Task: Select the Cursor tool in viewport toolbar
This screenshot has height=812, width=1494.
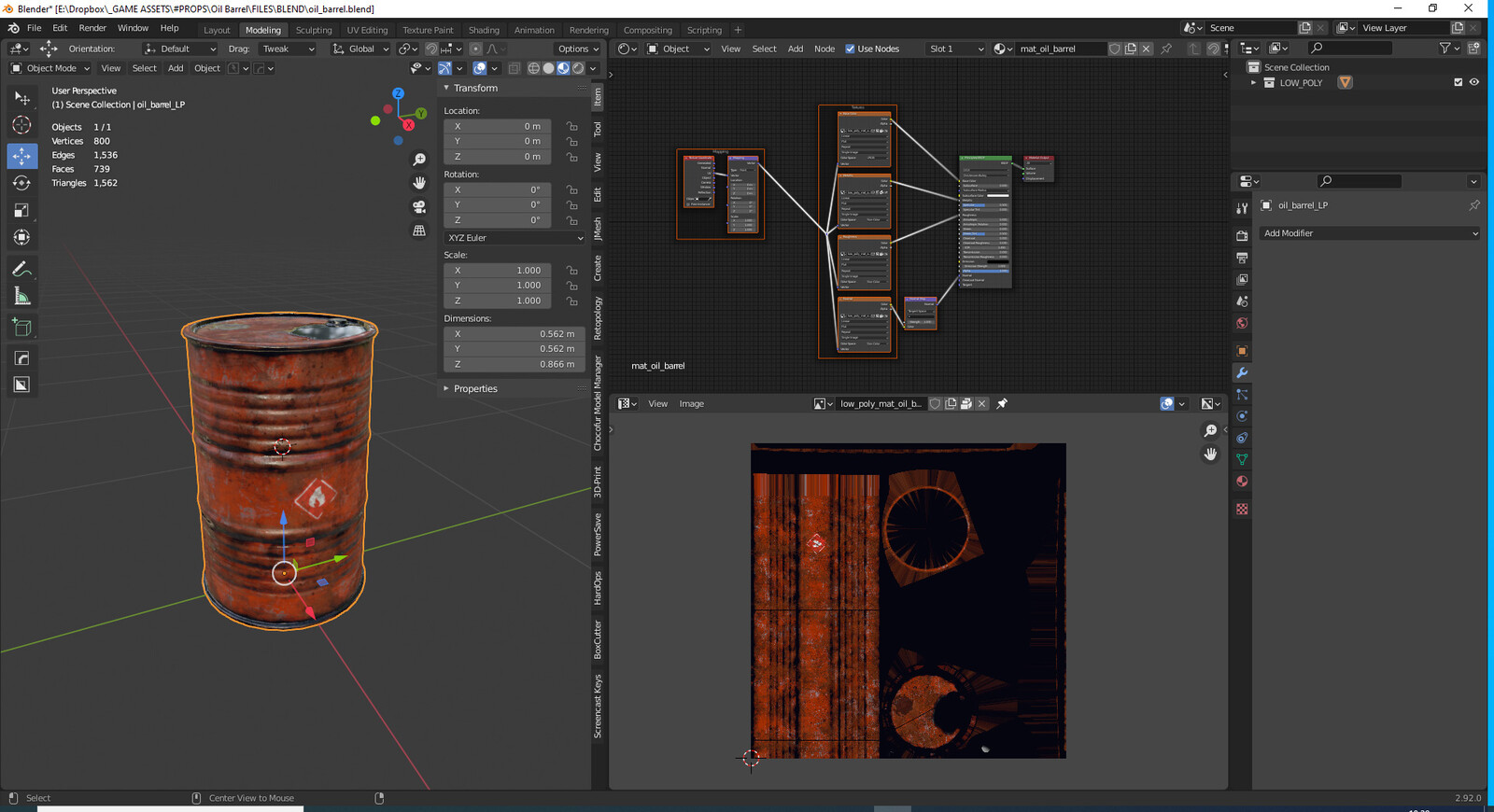Action: 21,125
